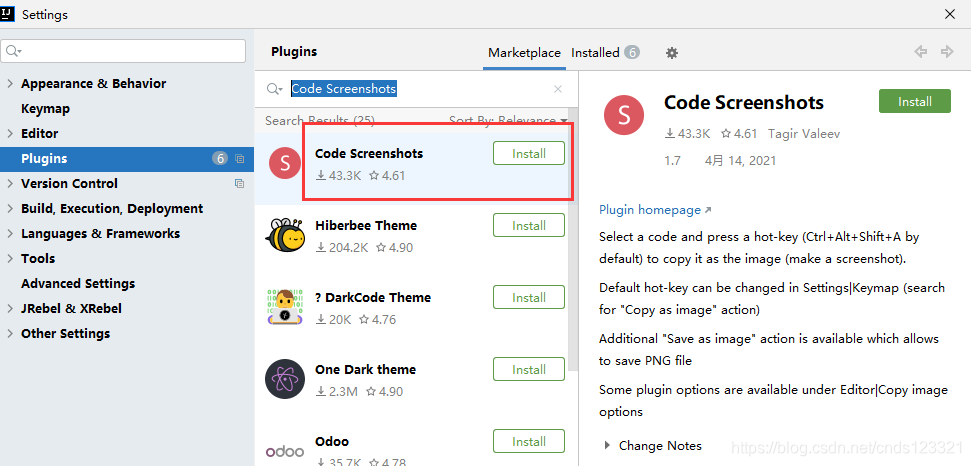971x466 pixels.
Task: Expand the Tools settings node
Action: (10, 259)
